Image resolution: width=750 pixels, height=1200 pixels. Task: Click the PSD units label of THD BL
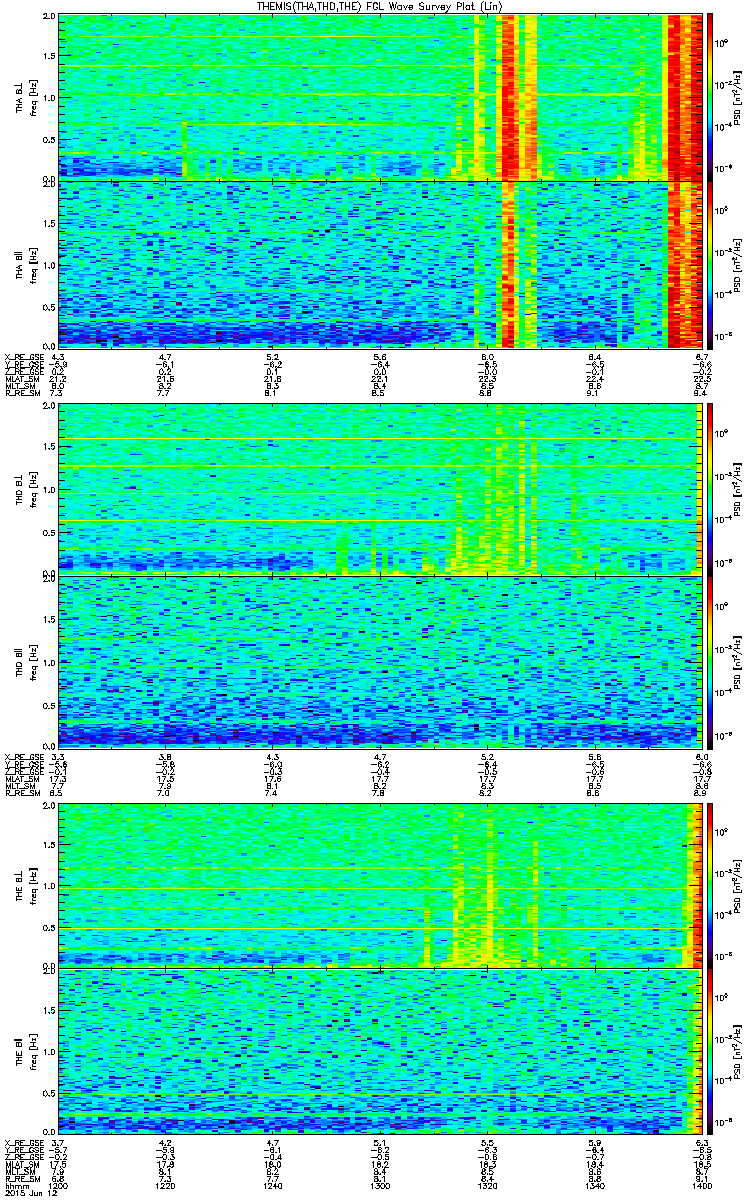739,489
